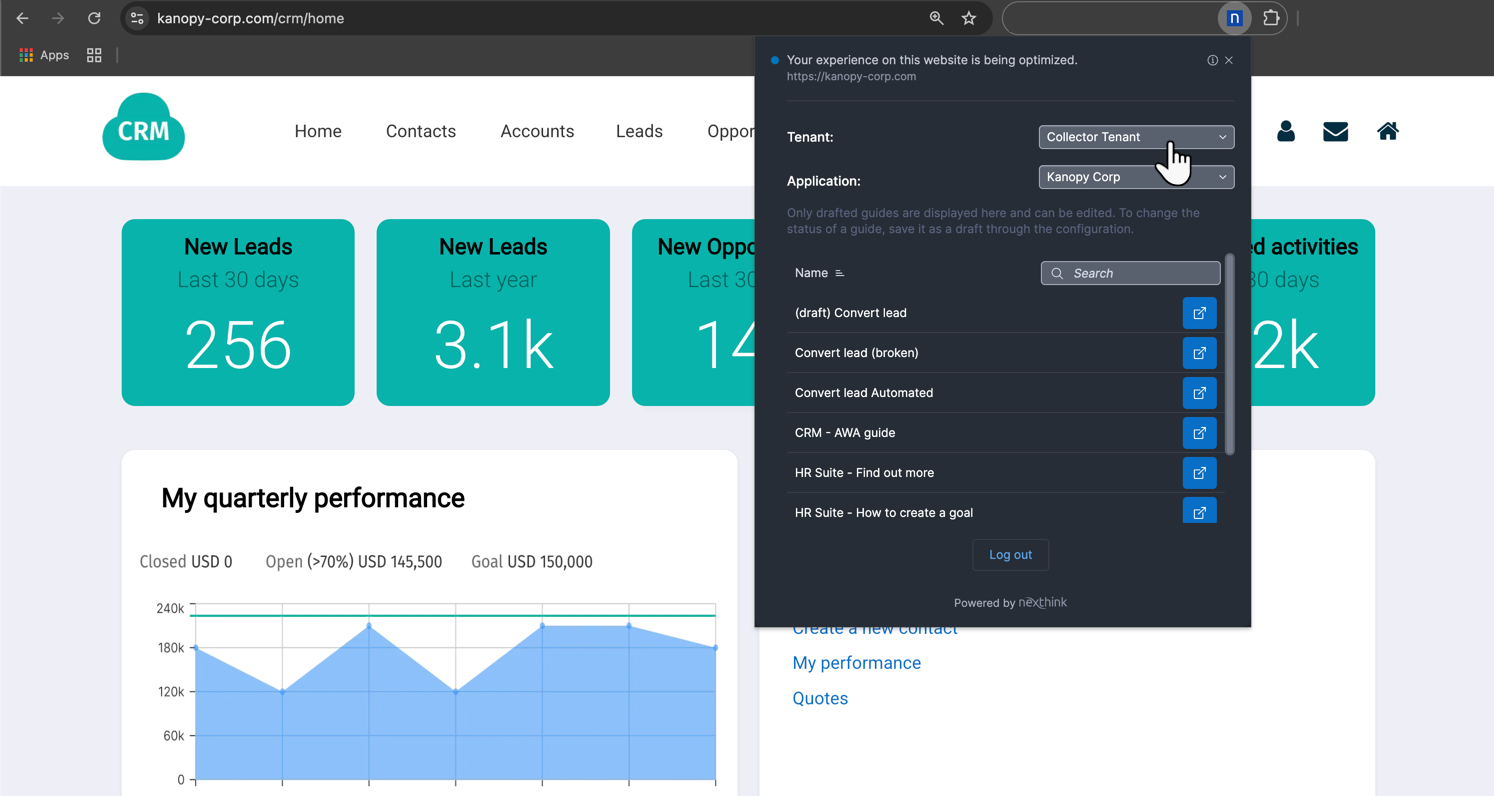Screen dimensions: 1494x796
Task: Open the browser extensions puzzle icon
Action: point(1271,18)
